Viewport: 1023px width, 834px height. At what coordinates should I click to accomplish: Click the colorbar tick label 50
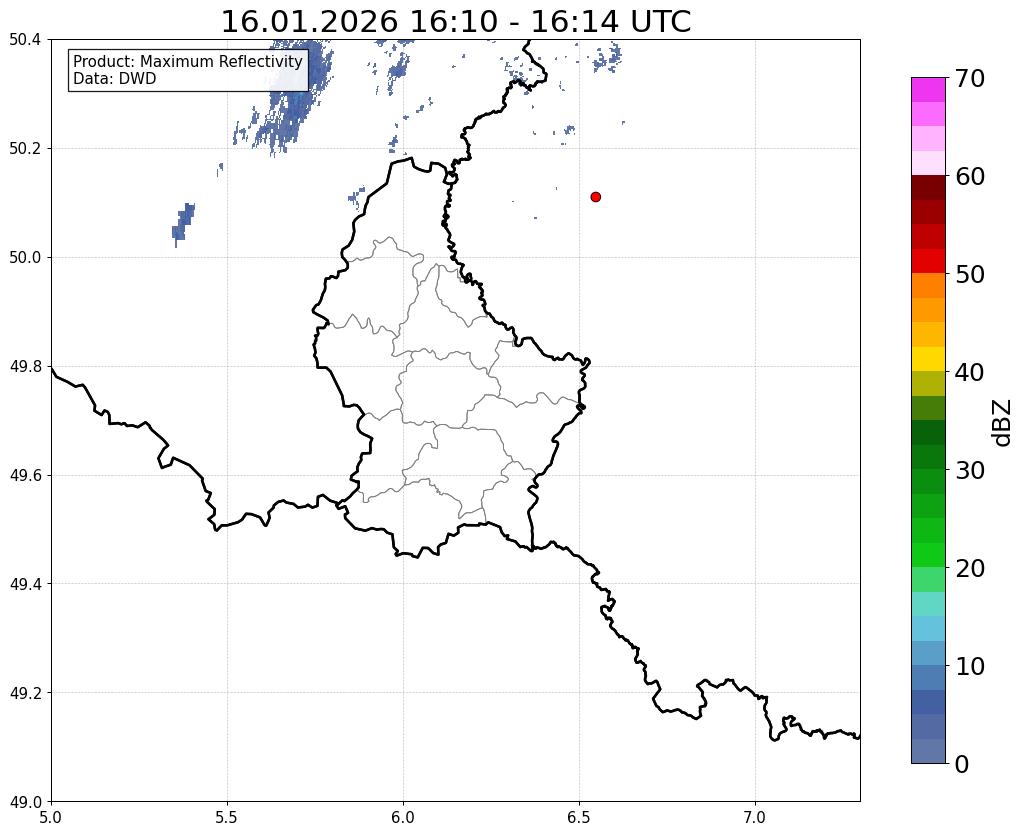[970, 274]
